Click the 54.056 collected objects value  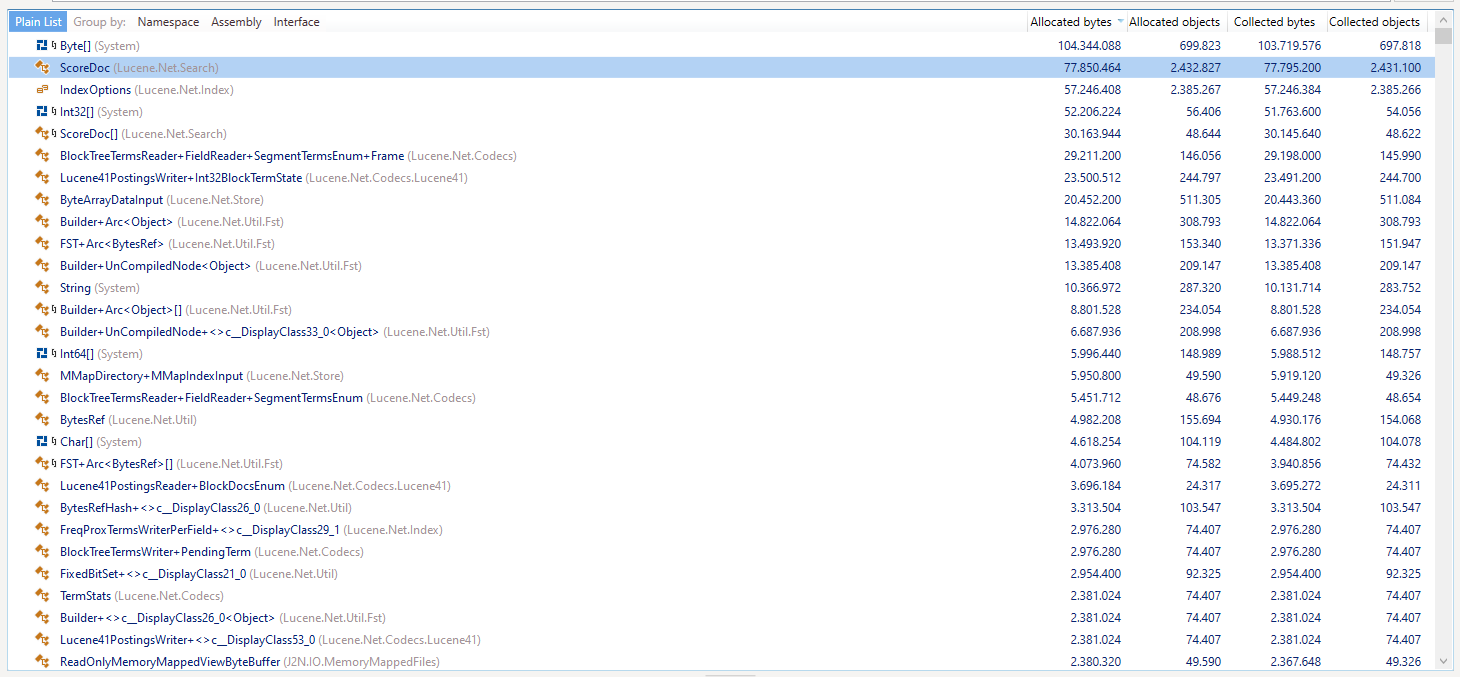(x=1403, y=112)
